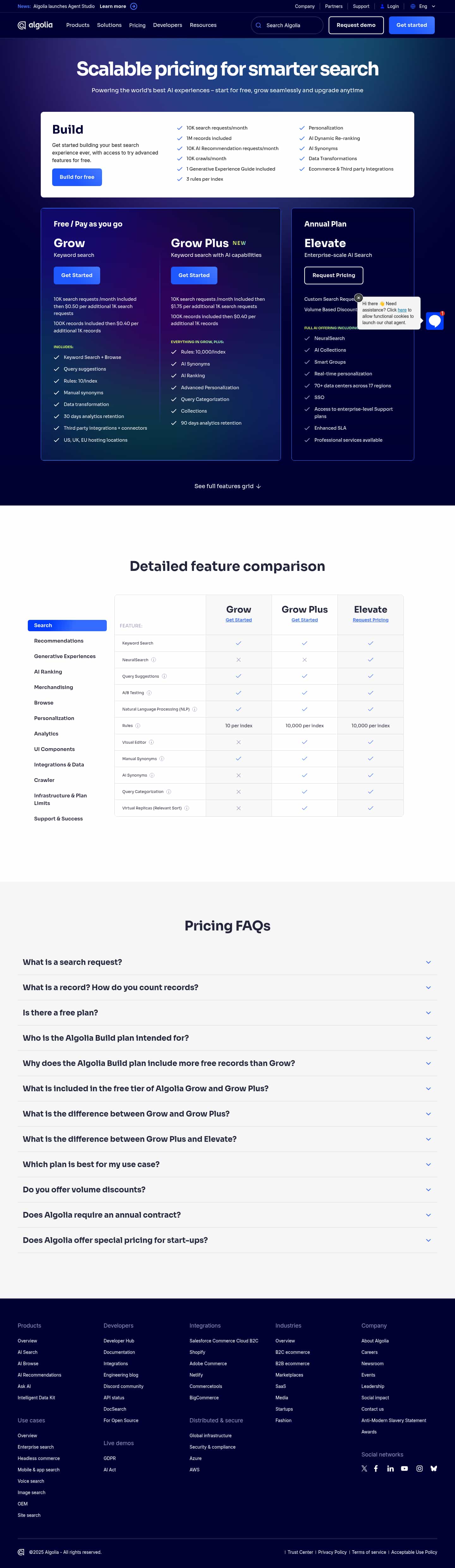Click the arrow icon beside Learn more
The height and width of the screenshot is (1568, 455).
pyautogui.click(x=134, y=6)
